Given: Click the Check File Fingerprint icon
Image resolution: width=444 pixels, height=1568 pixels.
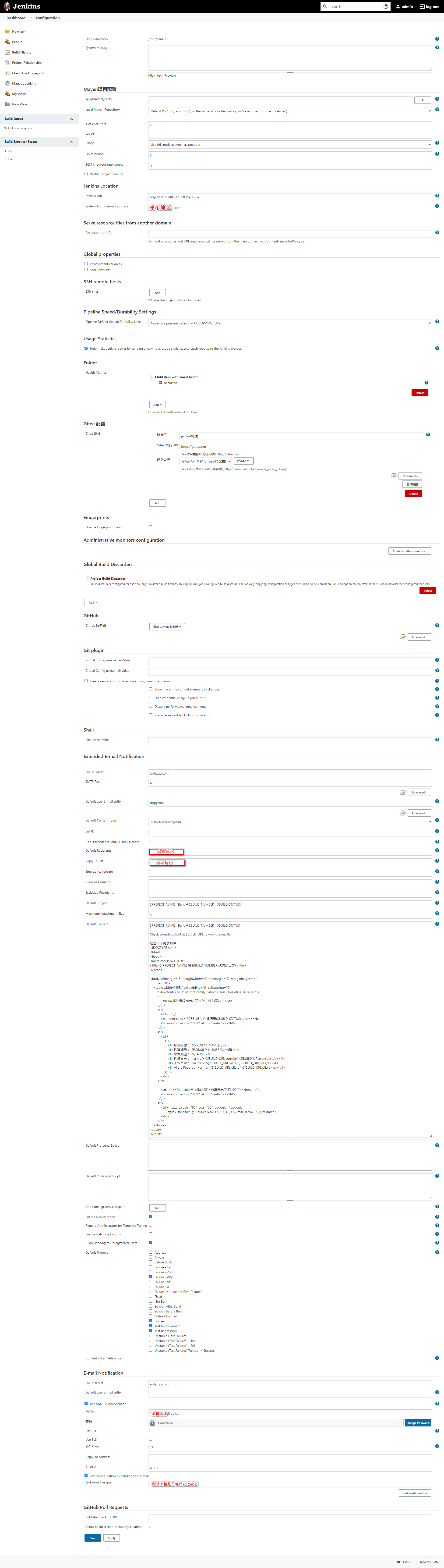Looking at the screenshot, I should tap(7, 73).
